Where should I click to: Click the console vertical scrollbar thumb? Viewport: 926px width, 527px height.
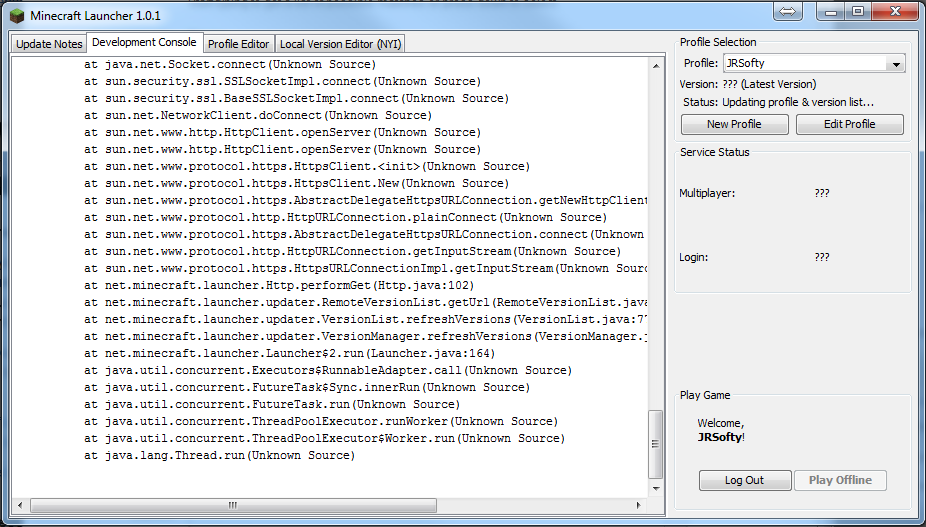pos(656,444)
